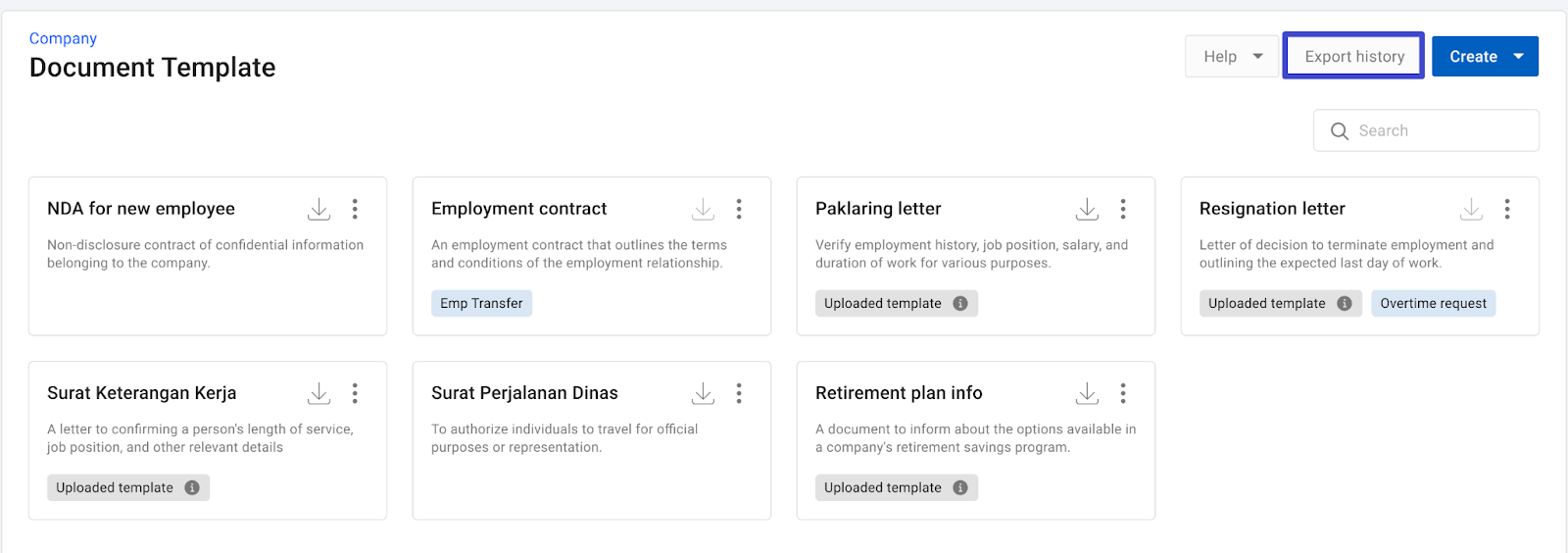Show info for Surat Keterangan Kerja uploaded template

[x=192, y=488]
